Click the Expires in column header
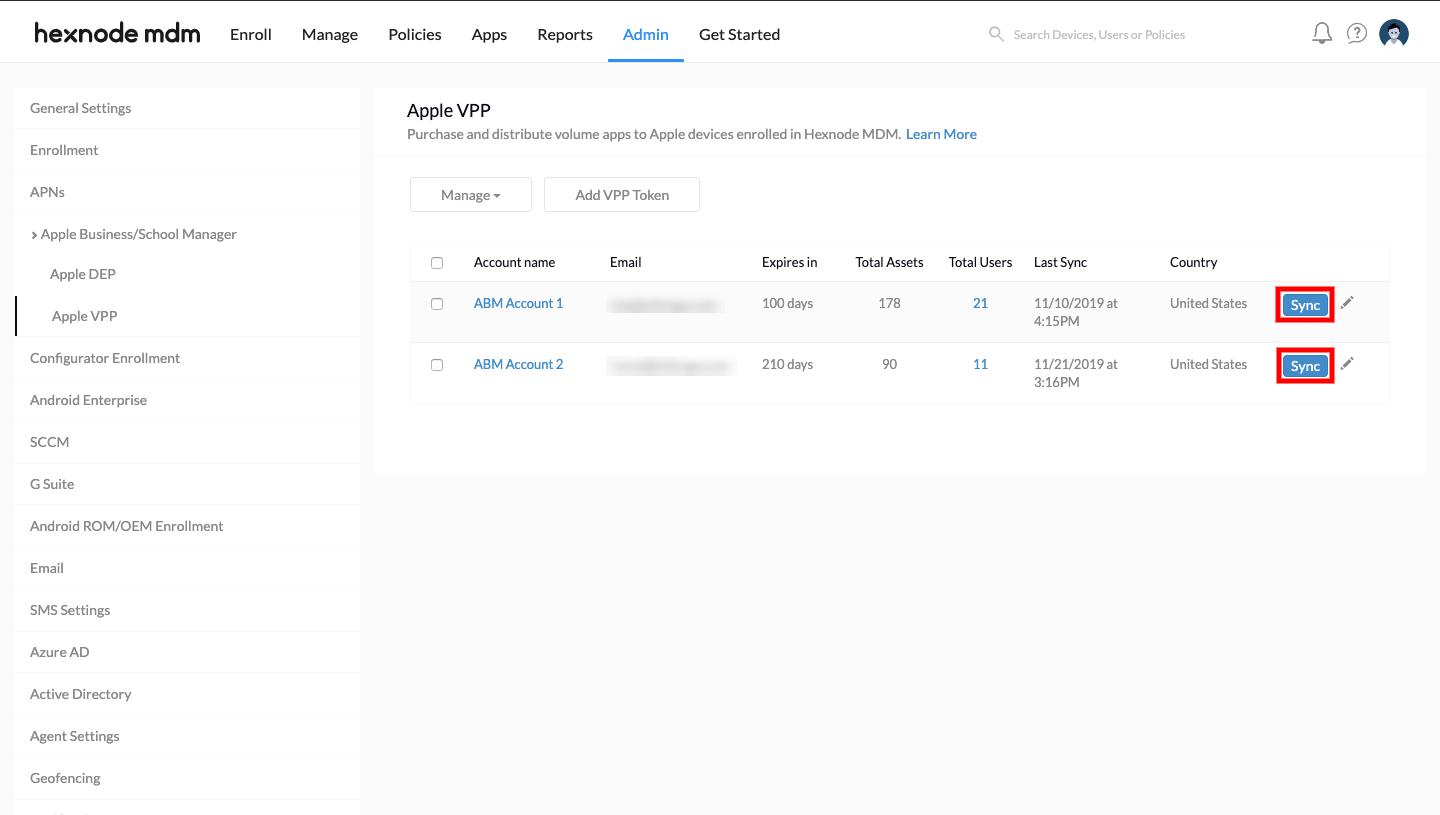The image size is (1440, 815). coord(789,262)
